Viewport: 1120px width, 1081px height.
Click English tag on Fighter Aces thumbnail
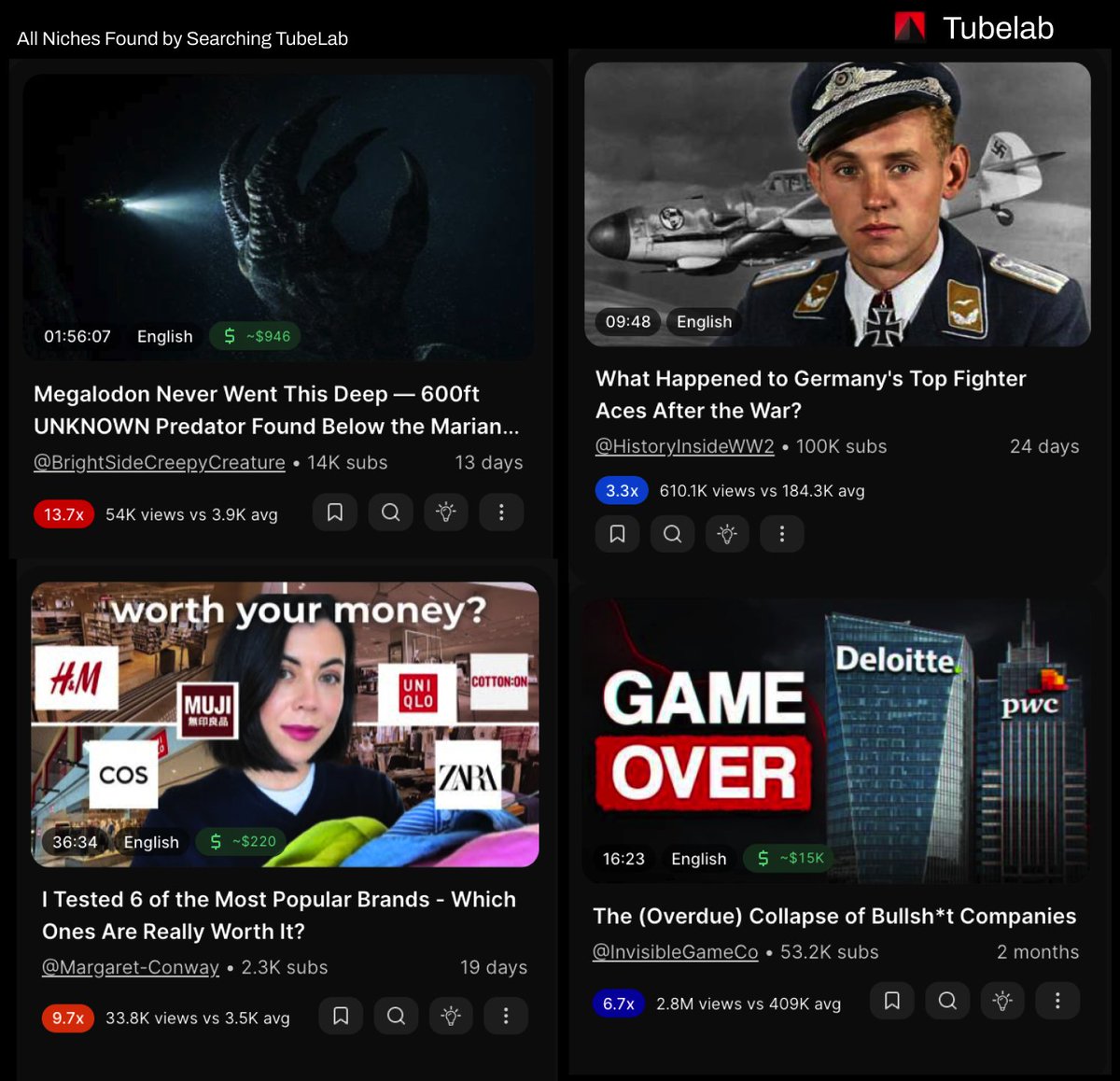pyautogui.click(x=704, y=322)
